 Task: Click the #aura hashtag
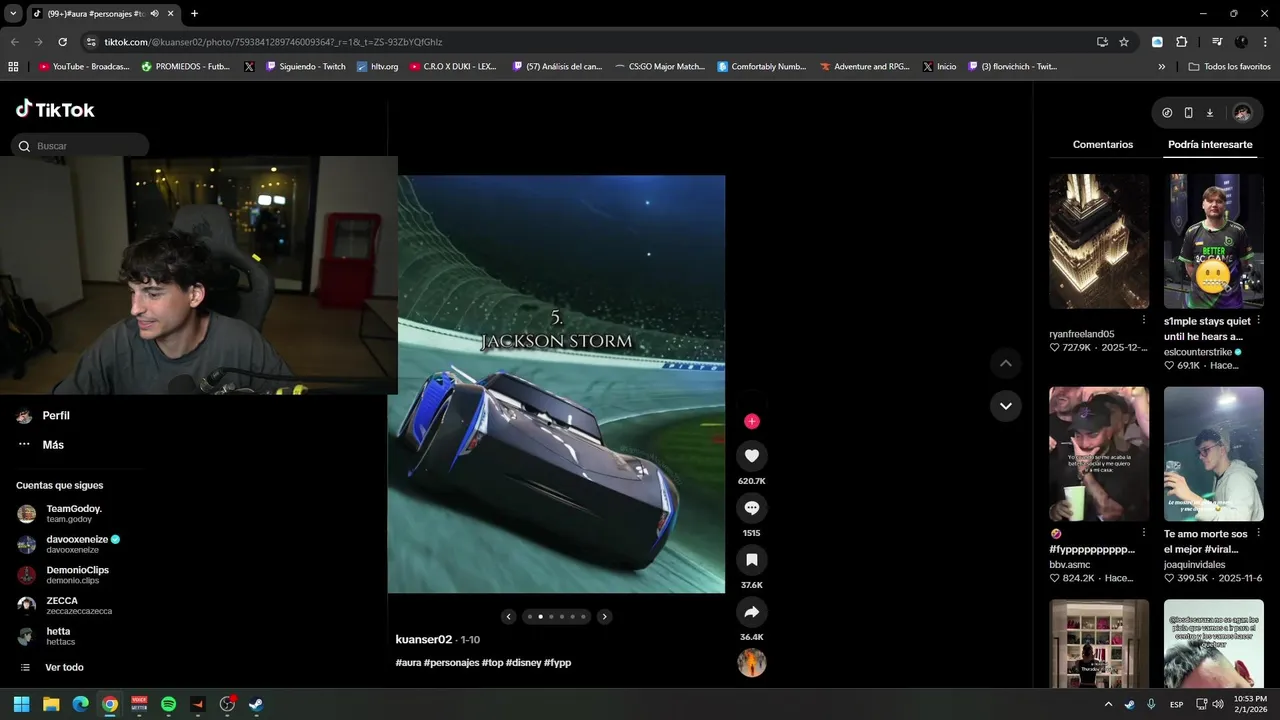click(408, 663)
